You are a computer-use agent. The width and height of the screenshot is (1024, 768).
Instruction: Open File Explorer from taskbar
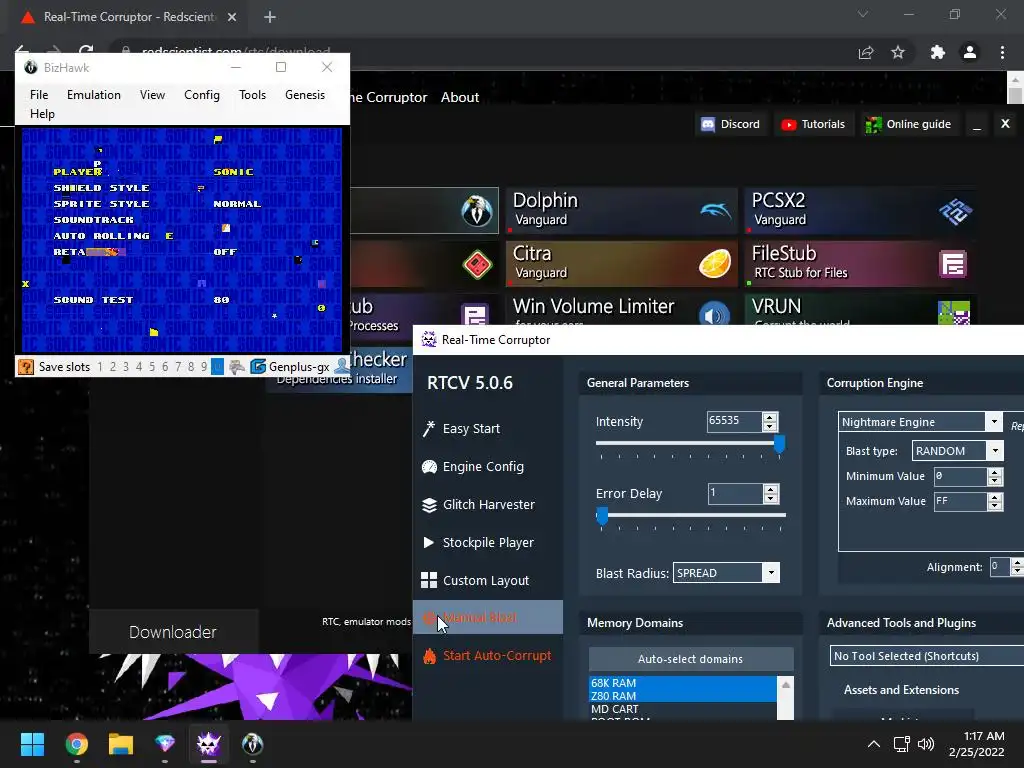click(x=121, y=744)
